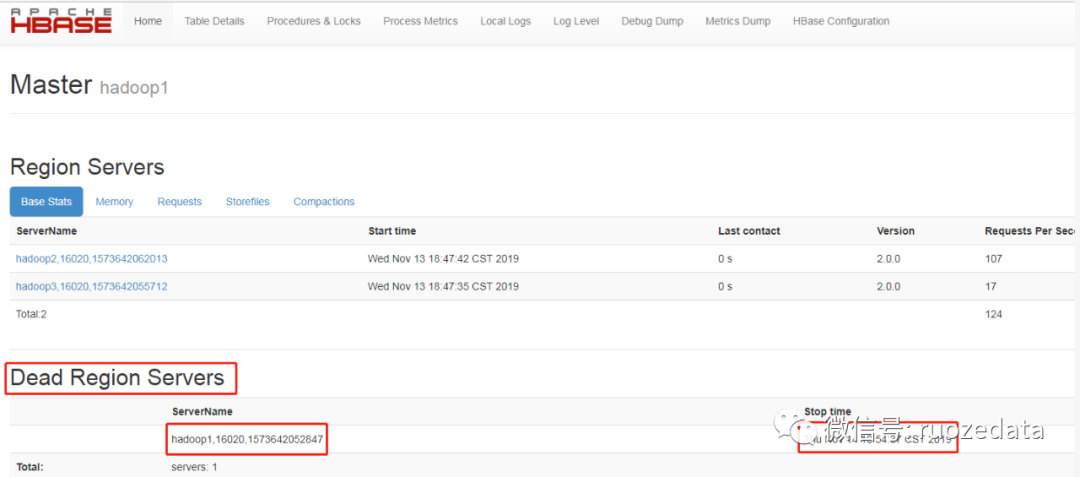This screenshot has width=1080, height=477.
Task: Open Procedures & Locks page
Action: pos(313,21)
